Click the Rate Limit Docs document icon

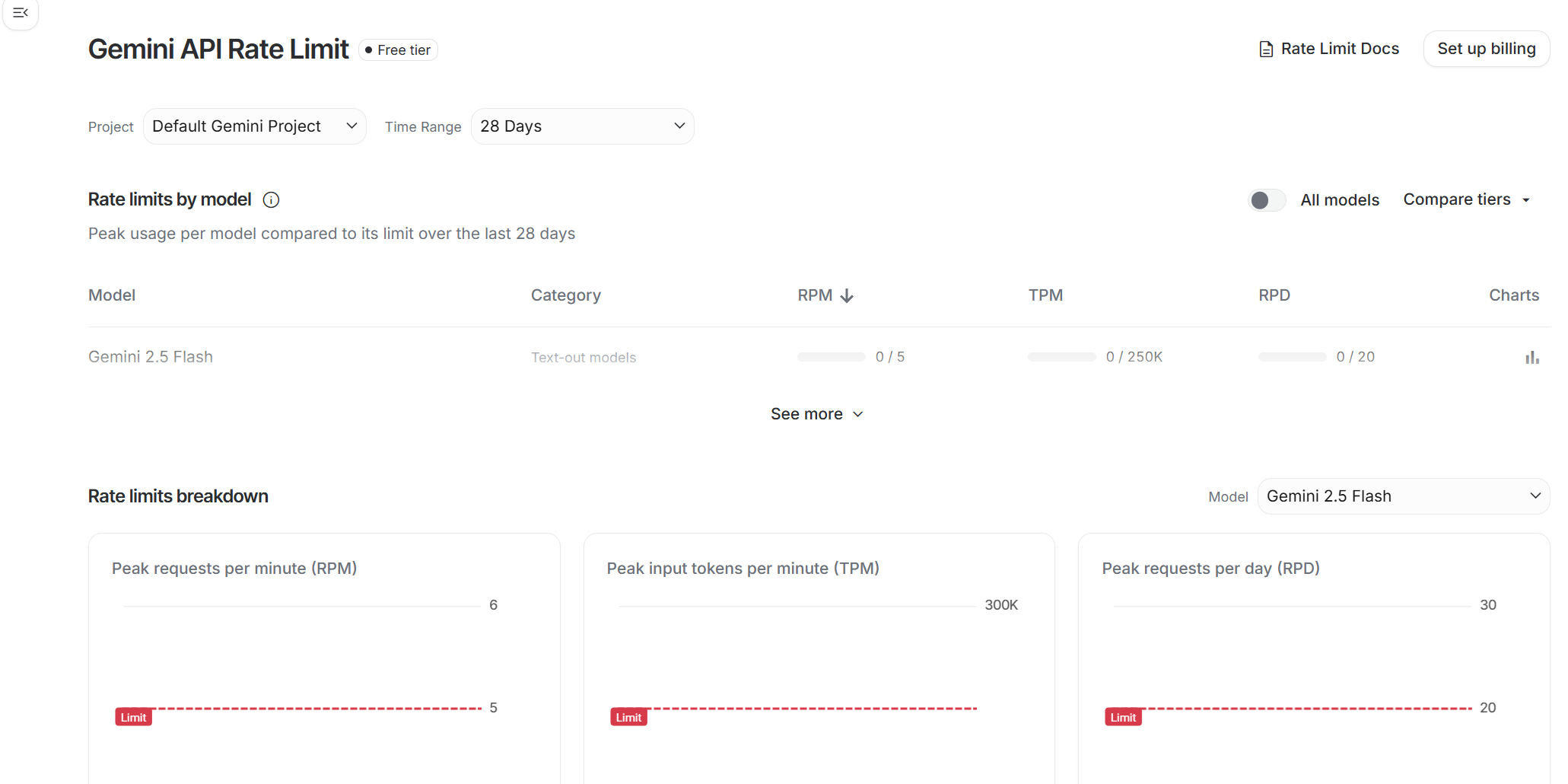click(x=1266, y=49)
